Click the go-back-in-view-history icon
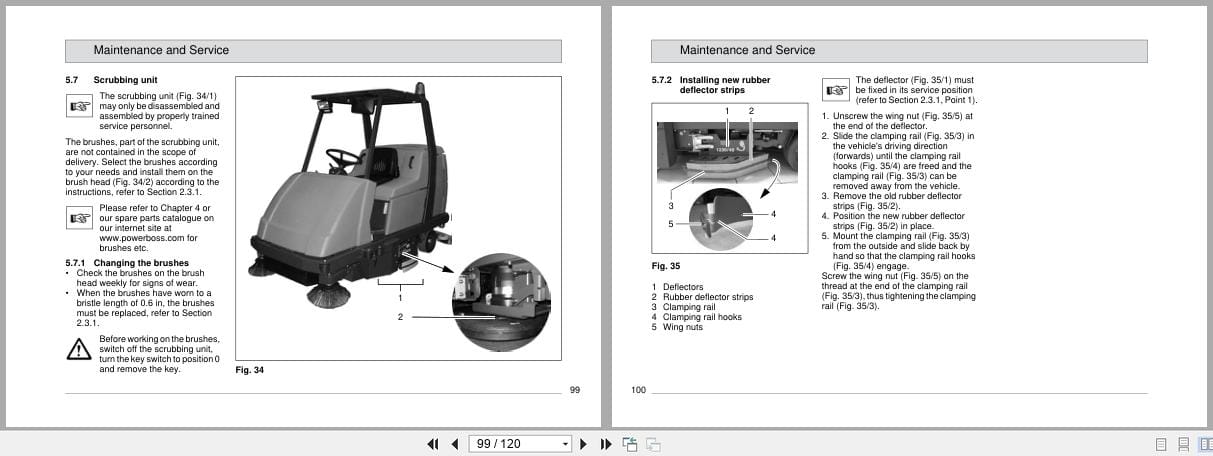 click(x=630, y=444)
